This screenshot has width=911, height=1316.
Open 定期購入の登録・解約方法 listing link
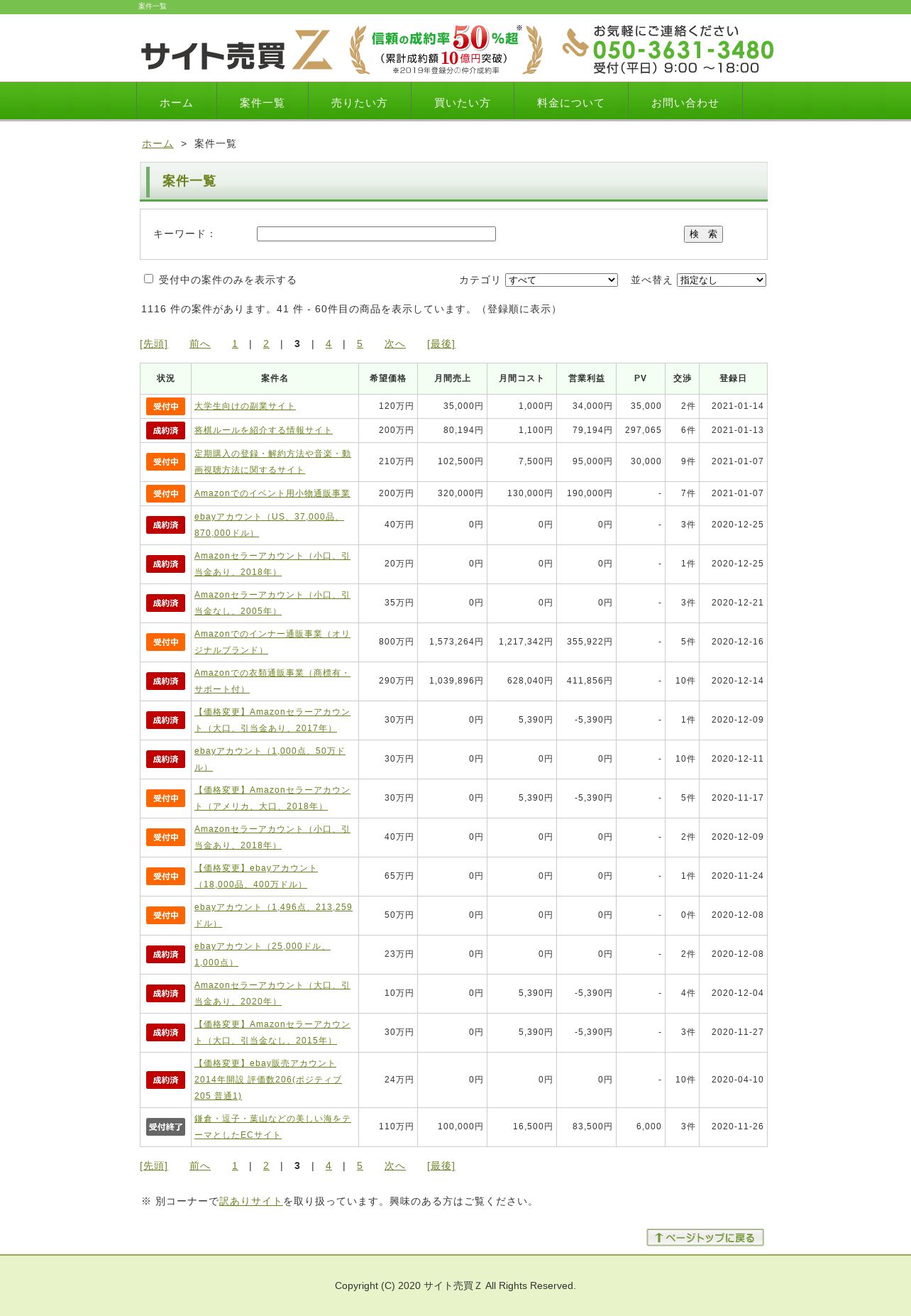272,461
